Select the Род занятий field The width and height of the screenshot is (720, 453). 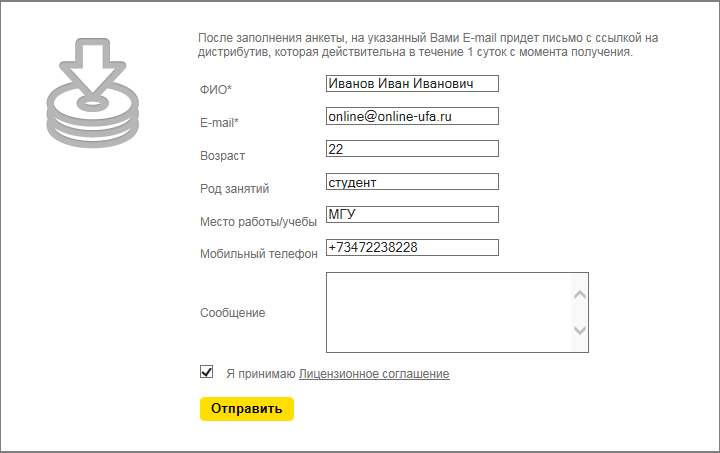pos(412,182)
